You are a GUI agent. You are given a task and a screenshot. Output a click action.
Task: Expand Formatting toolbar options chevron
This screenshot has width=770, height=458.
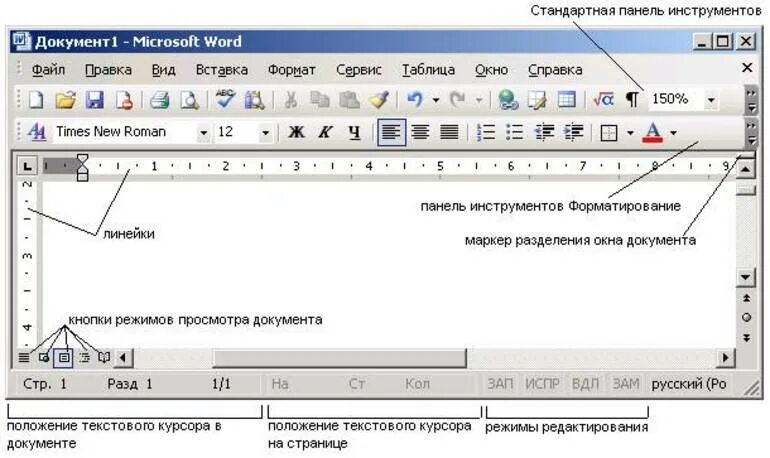[x=750, y=133]
